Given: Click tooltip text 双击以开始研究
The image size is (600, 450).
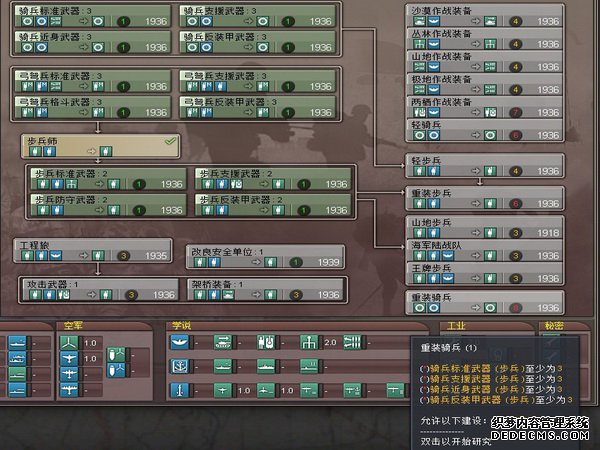Looking at the screenshot, I should tap(456, 441).
